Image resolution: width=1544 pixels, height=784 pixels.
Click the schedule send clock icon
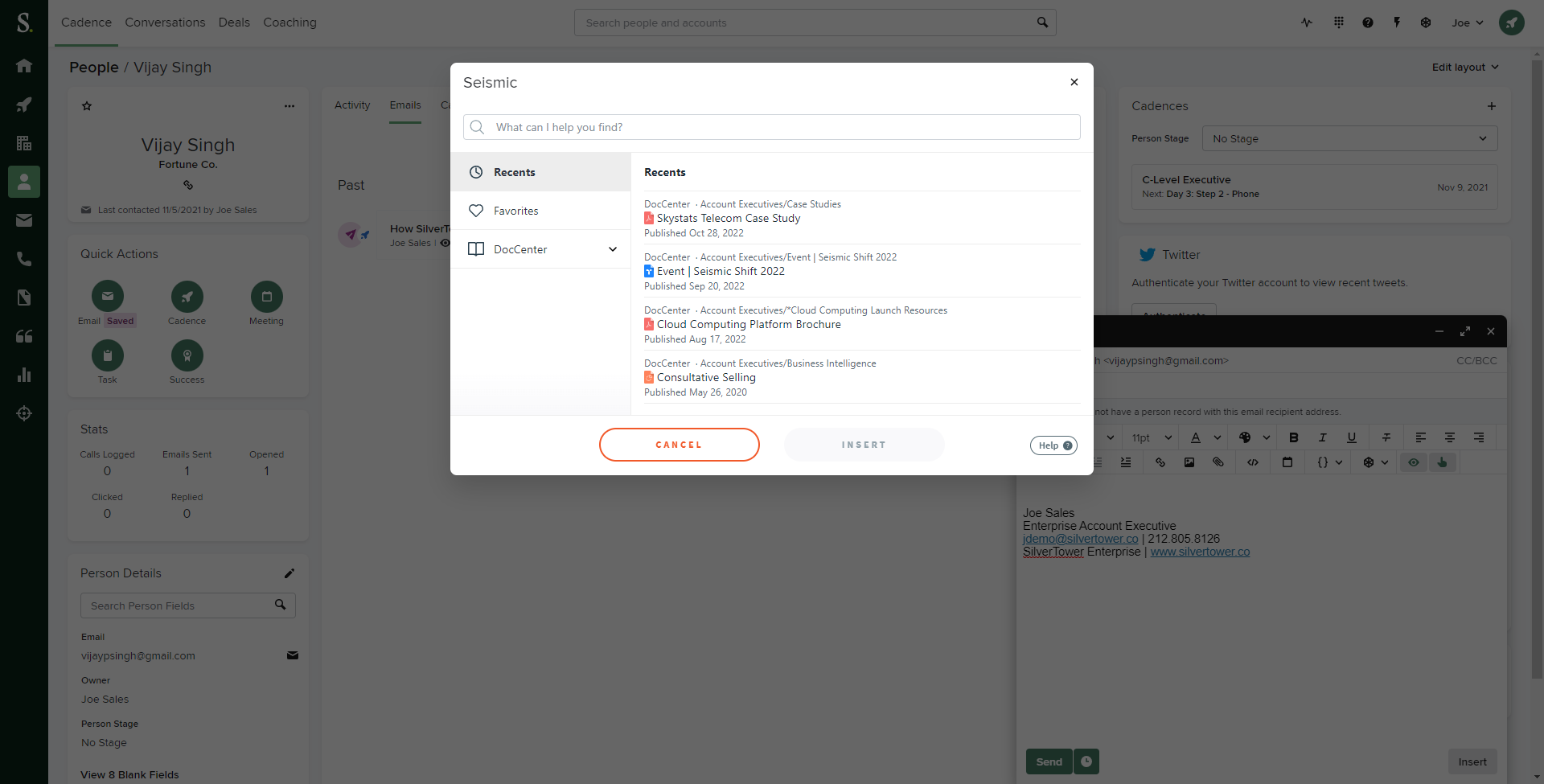(1086, 761)
